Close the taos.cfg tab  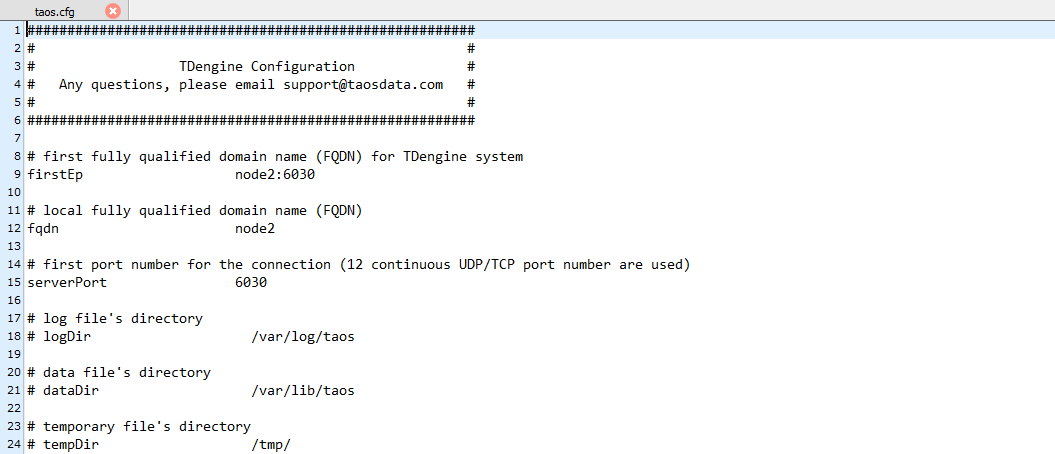click(113, 11)
